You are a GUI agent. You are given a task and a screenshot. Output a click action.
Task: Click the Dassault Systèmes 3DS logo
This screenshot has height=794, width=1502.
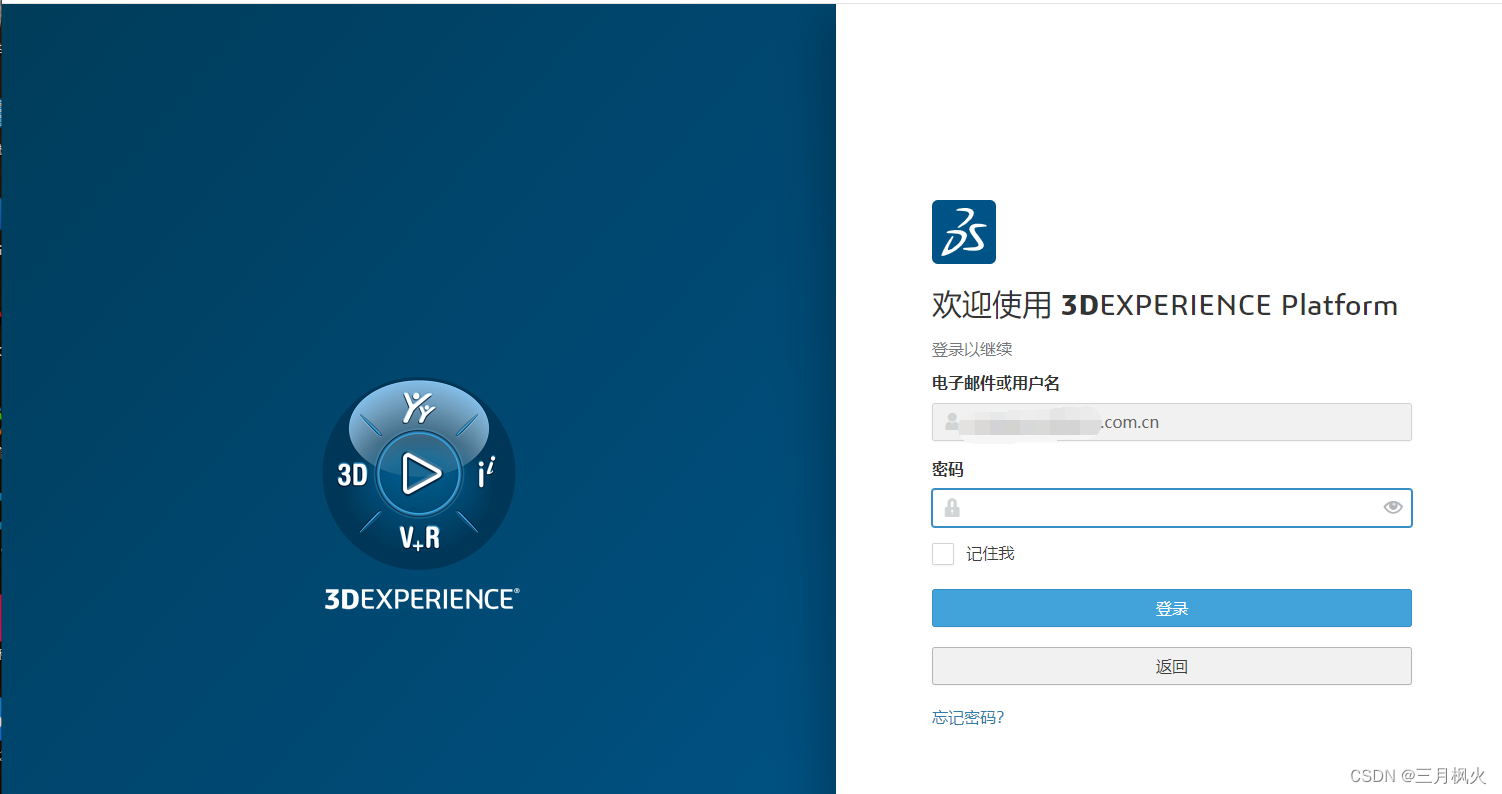pyautogui.click(x=963, y=232)
